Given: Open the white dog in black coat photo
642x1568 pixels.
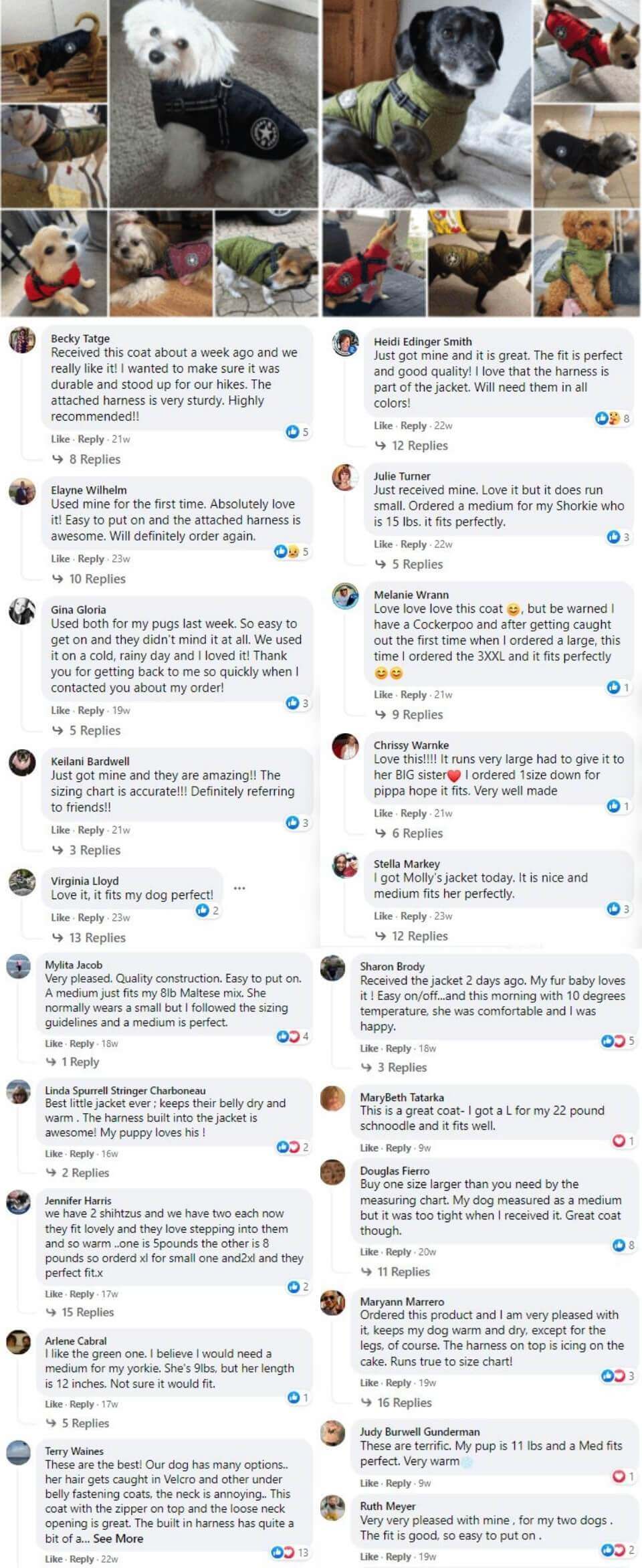Looking at the screenshot, I should click(214, 104).
